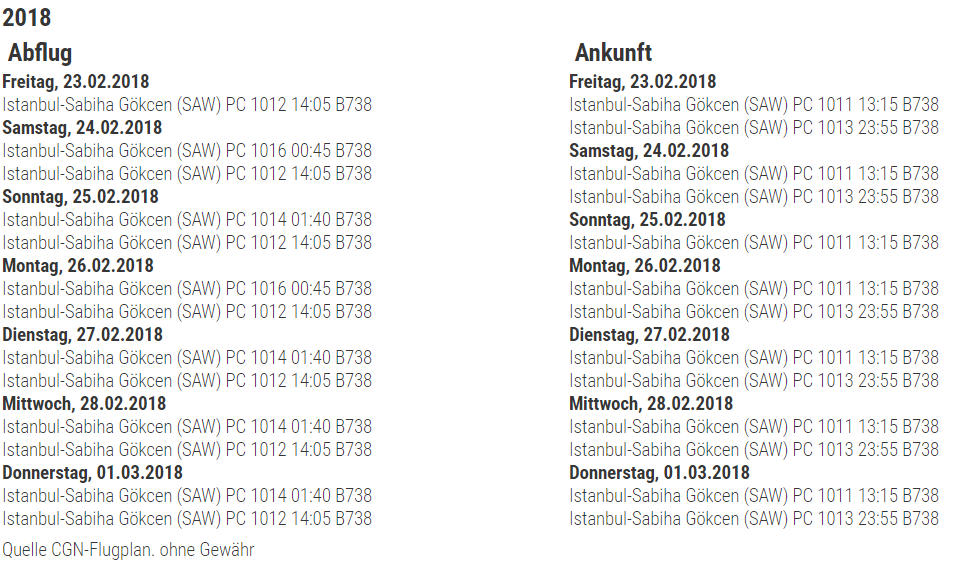Click Friday's PC 1011 13:15 arrival row
This screenshot has width=958, height=572.
754,104
